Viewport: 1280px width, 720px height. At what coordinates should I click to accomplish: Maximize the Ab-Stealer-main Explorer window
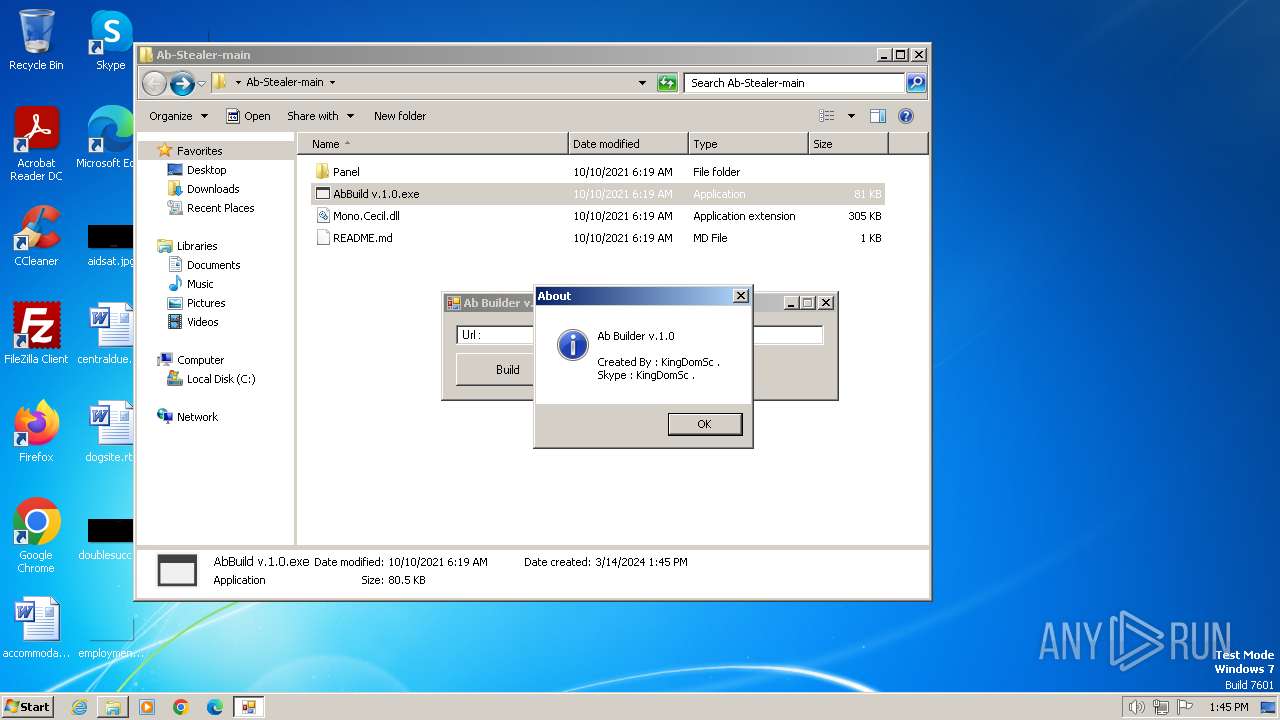(900, 55)
